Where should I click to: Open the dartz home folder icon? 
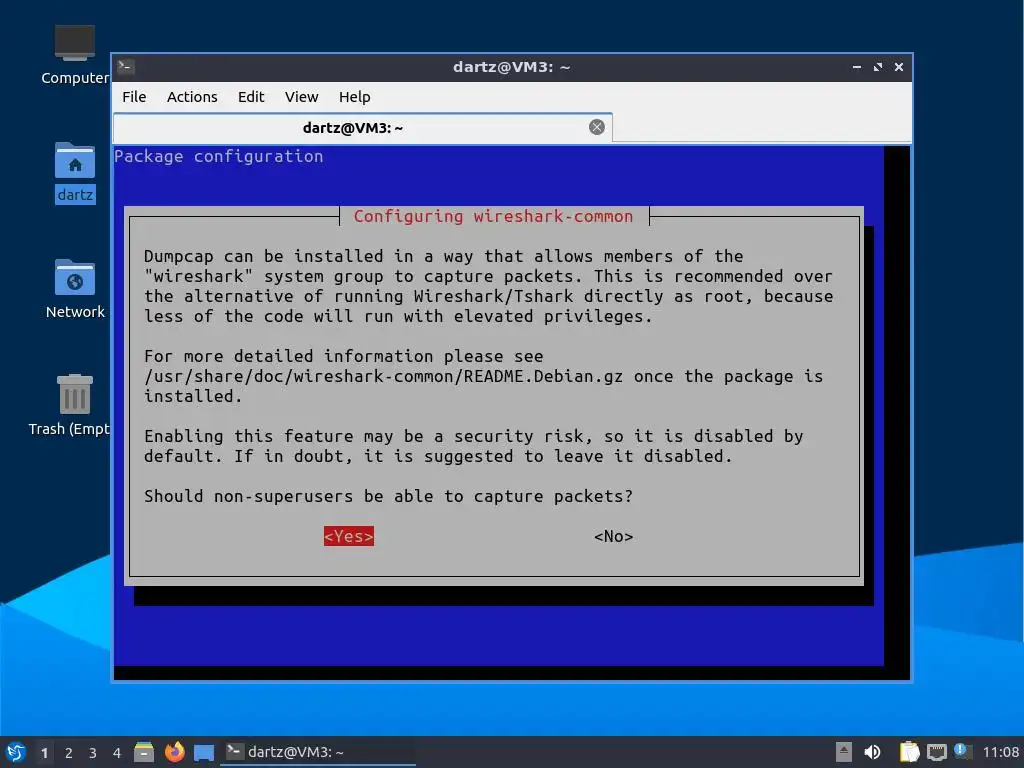(74, 173)
